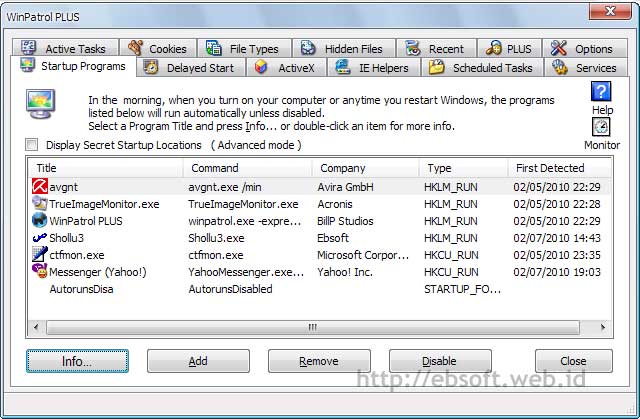Open the Delayed Start tab

pos(191,67)
